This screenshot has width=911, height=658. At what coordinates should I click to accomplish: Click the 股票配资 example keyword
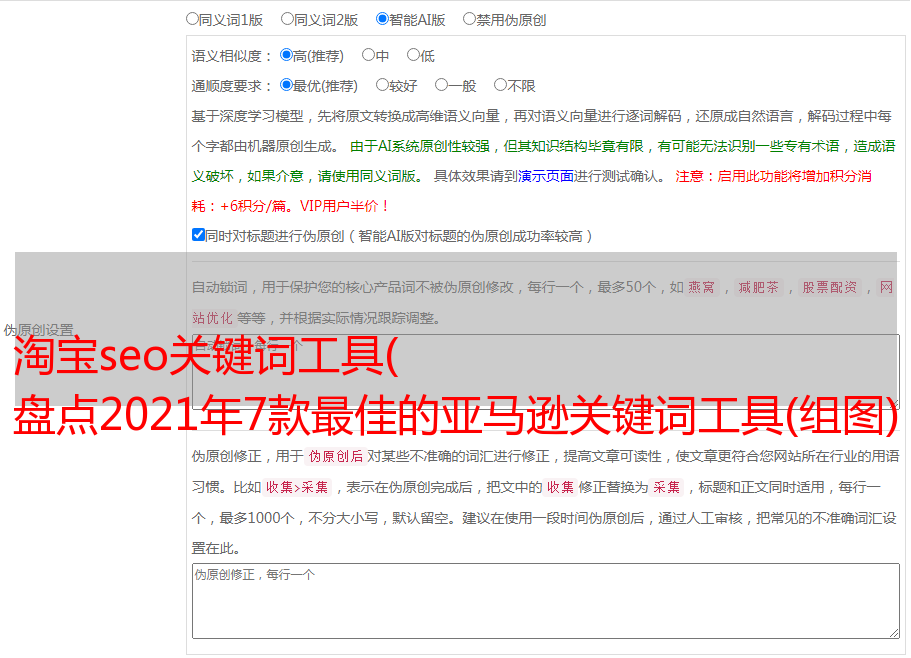(829, 287)
